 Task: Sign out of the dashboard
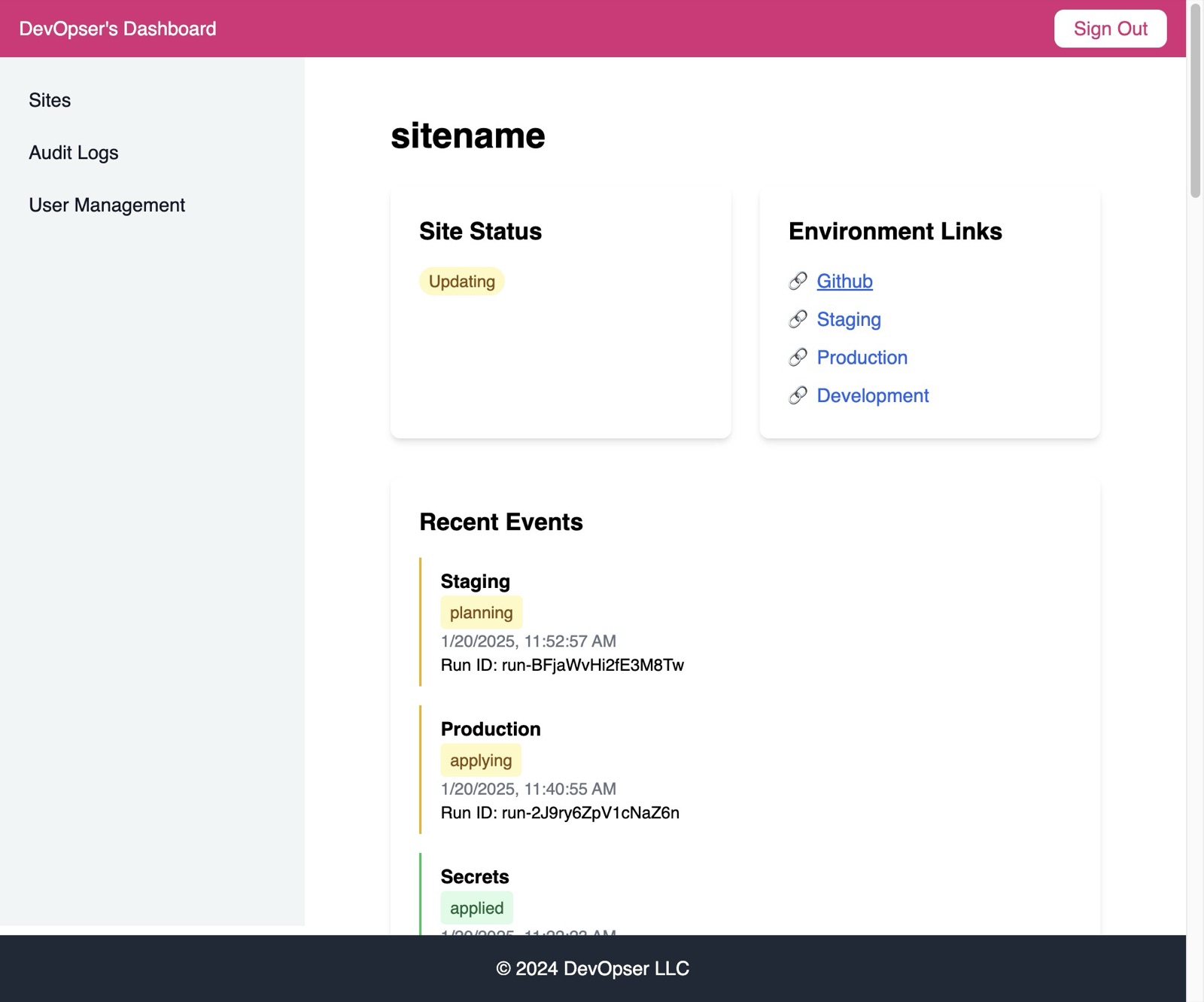(1110, 29)
